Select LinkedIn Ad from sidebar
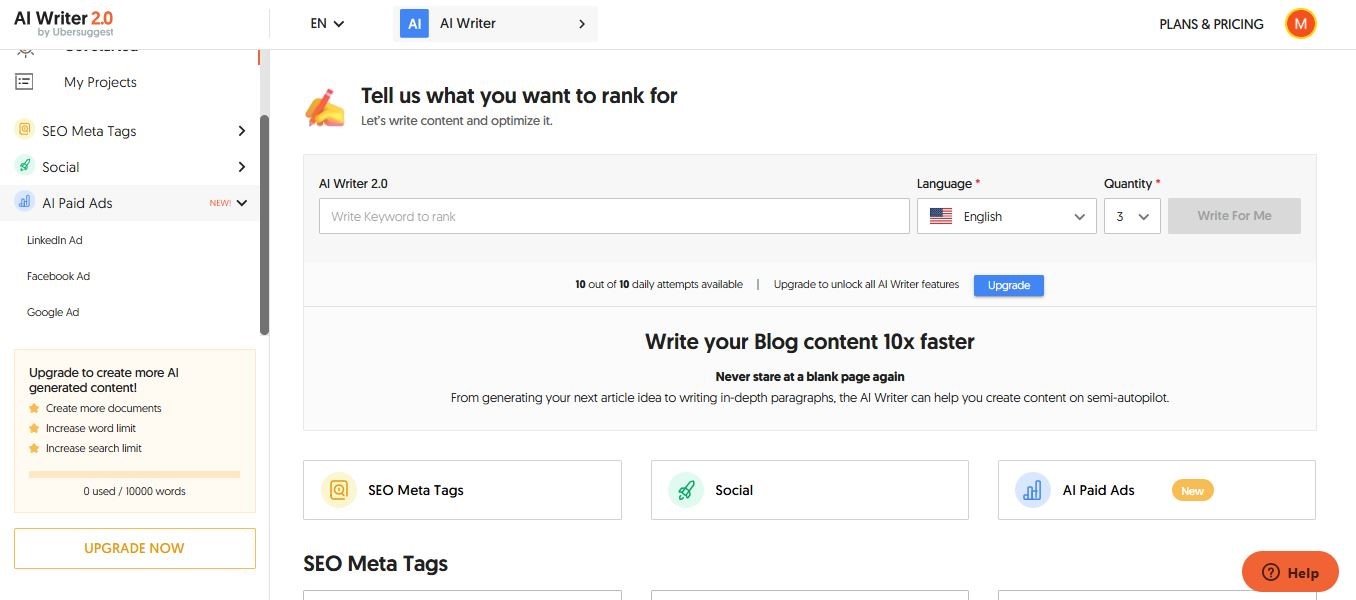The height and width of the screenshot is (600, 1356). [x=55, y=240]
